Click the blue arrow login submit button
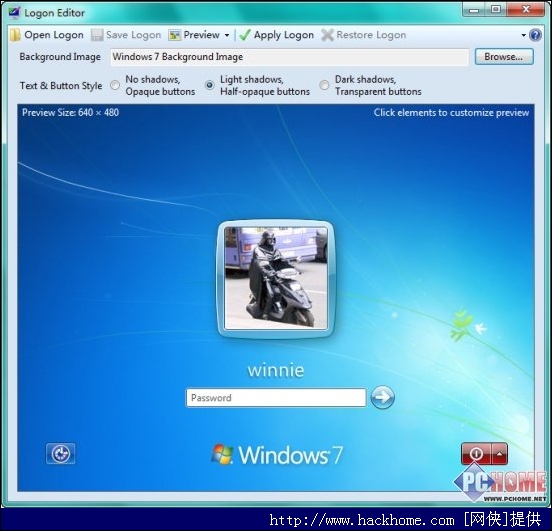The image size is (552, 531). (383, 398)
